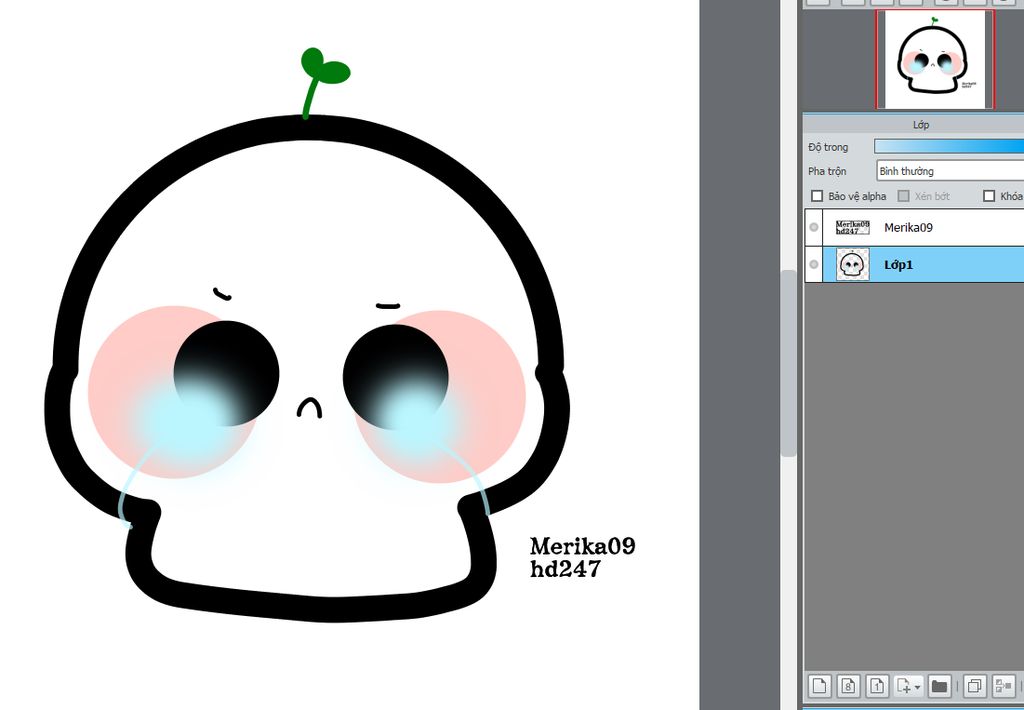Viewport: 1024px width, 710px height.
Task: Create a new layer folder
Action: pos(938,686)
